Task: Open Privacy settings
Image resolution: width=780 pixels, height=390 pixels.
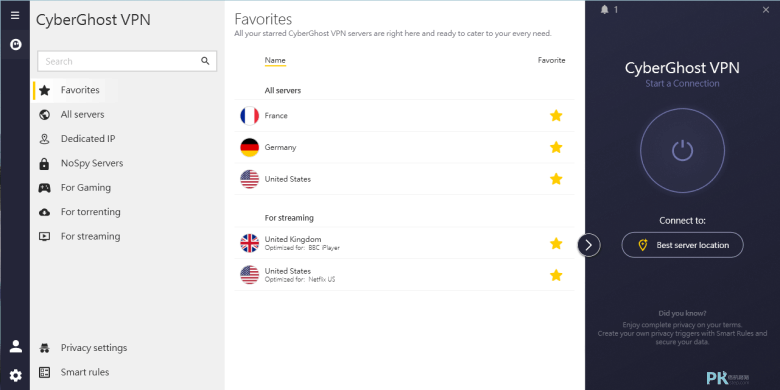Action: click(x=94, y=348)
